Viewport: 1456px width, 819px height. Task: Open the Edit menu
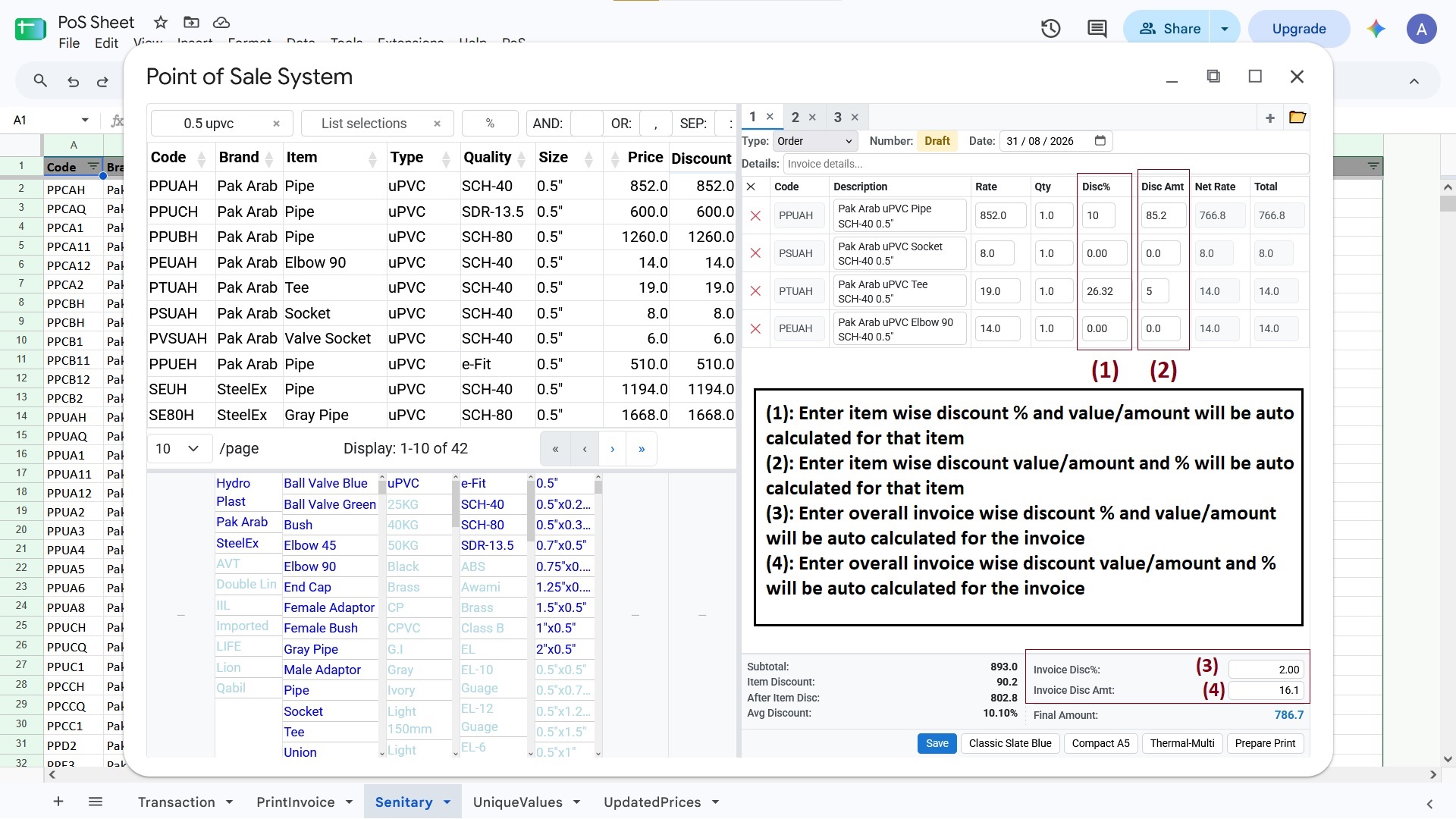[x=106, y=43]
